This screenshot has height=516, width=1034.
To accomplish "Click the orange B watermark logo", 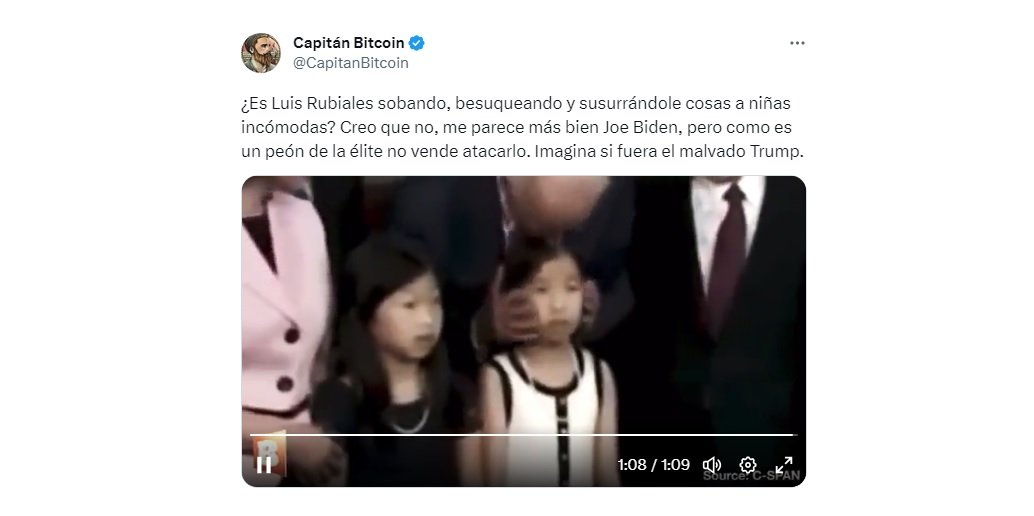I will (x=270, y=453).
